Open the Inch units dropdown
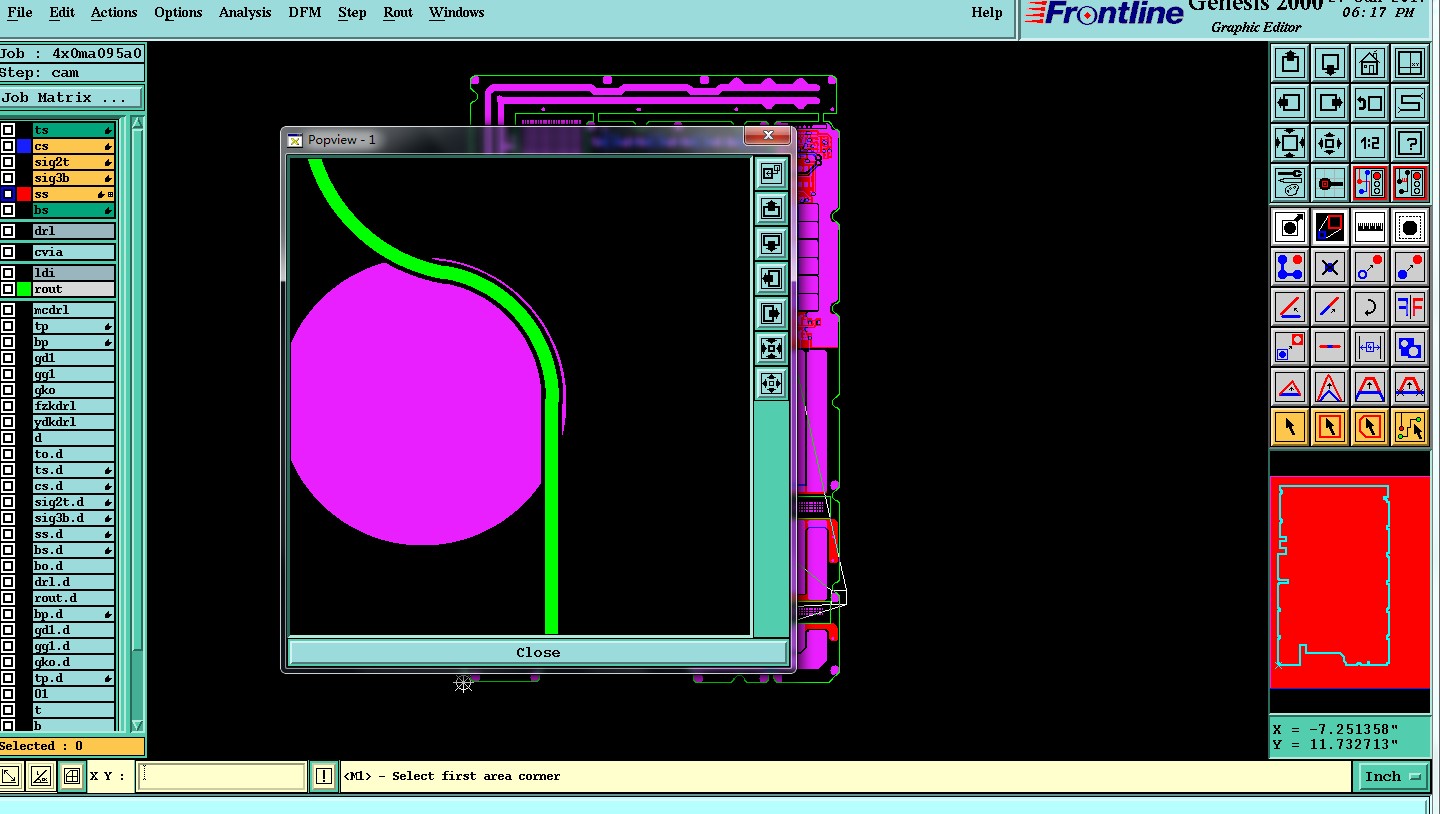This screenshot has height=814, width=1440. (1393, 776)
